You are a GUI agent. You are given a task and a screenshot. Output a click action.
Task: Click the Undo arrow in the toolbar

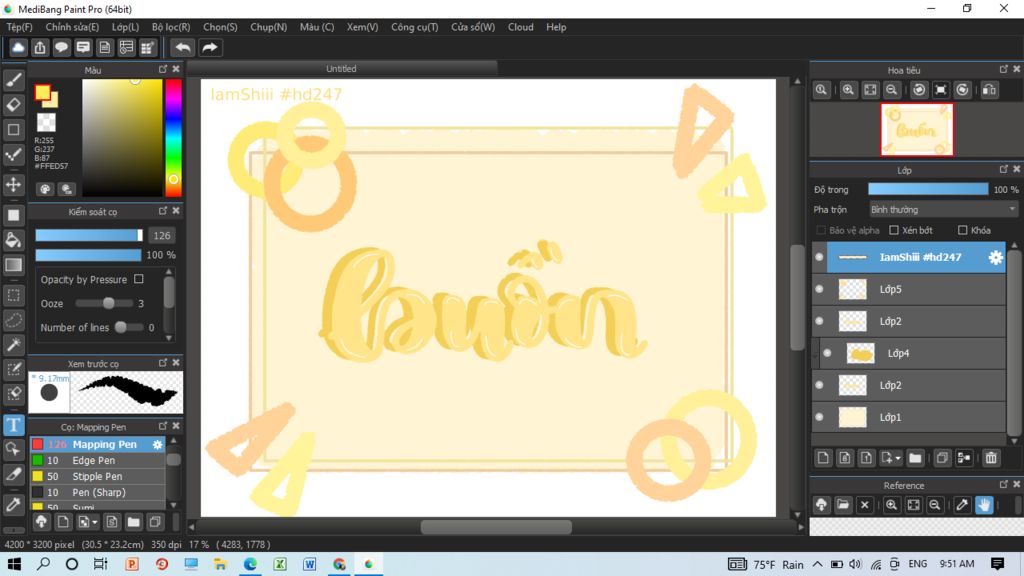click(183, 48)
